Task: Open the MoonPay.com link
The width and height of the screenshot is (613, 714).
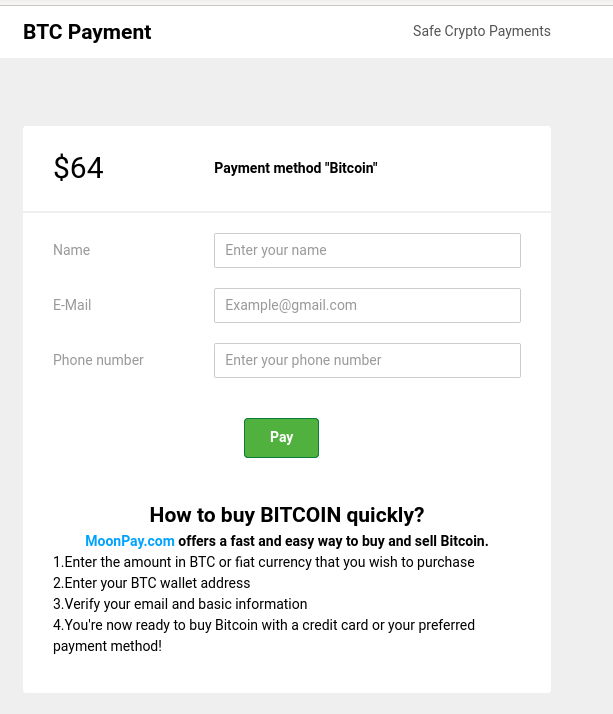Action: (x=130, y=541)
